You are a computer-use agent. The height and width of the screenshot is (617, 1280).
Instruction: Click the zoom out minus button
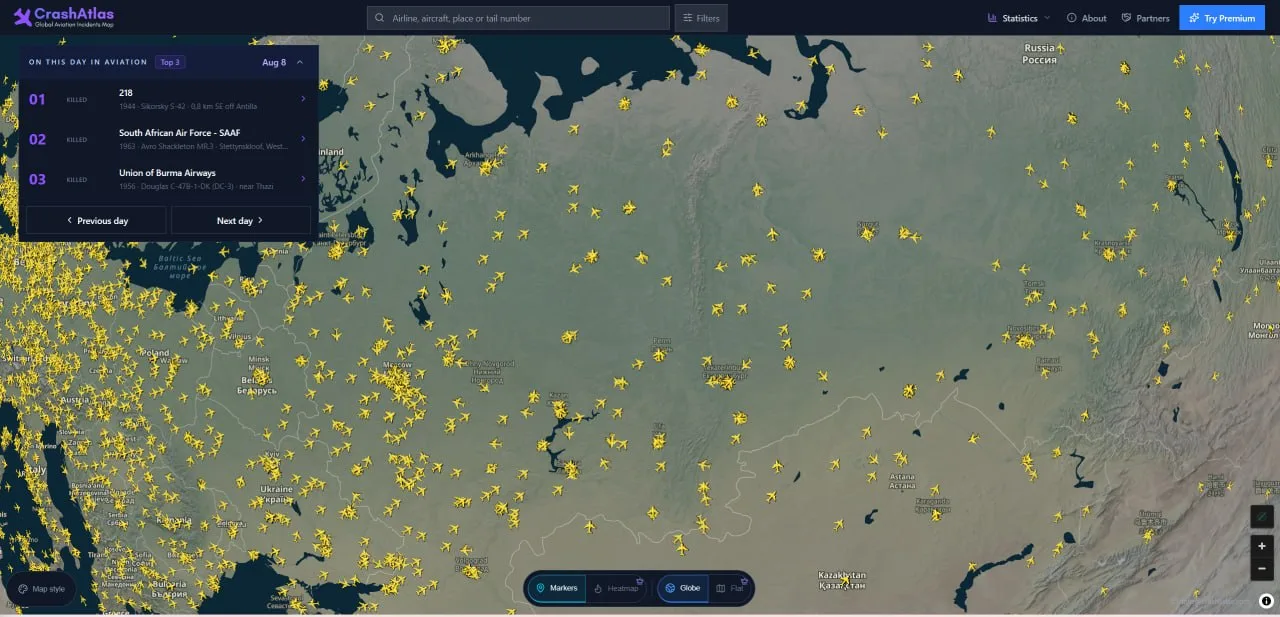tap(1262, 569)
